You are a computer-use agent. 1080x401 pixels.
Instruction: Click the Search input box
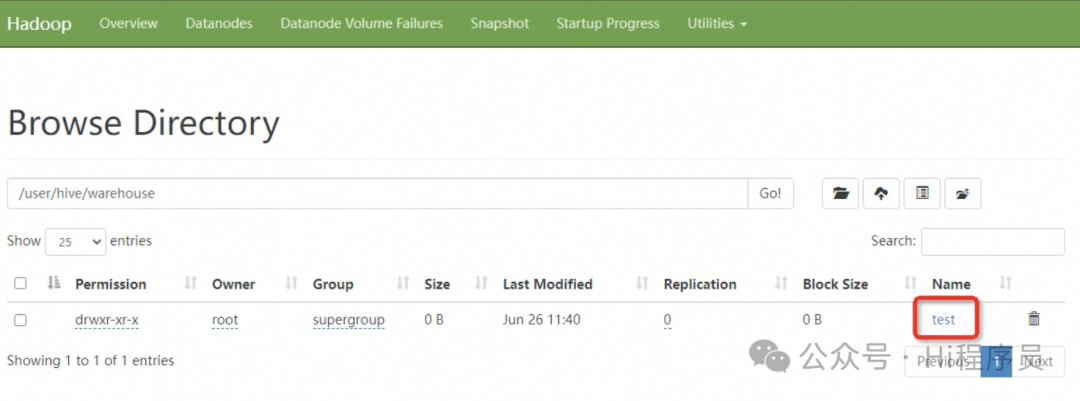click(x=993, y=242)
